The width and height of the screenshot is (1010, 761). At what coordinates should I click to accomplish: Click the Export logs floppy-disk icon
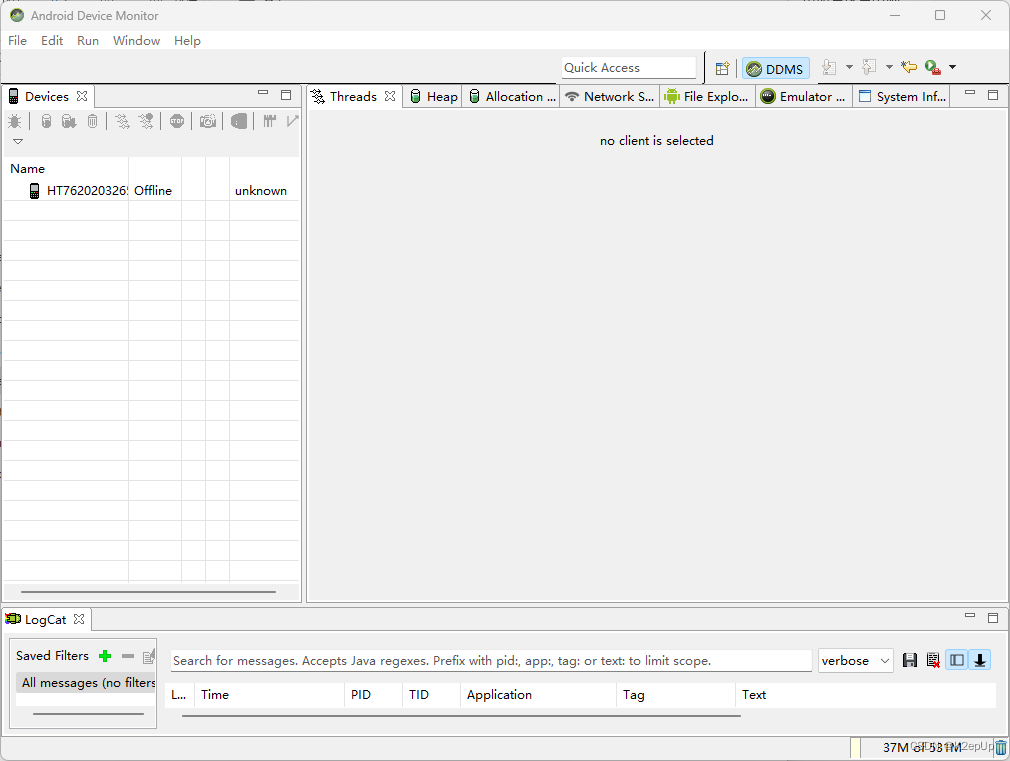click(910, 660)
